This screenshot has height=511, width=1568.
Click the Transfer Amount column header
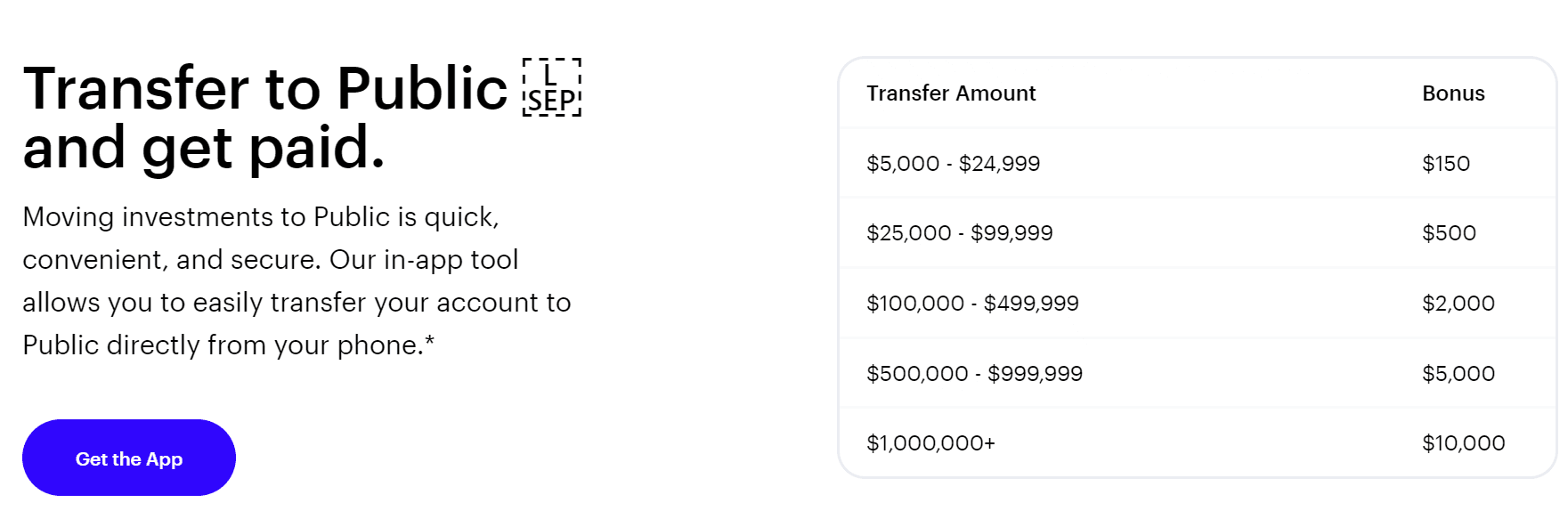[951, 93]
